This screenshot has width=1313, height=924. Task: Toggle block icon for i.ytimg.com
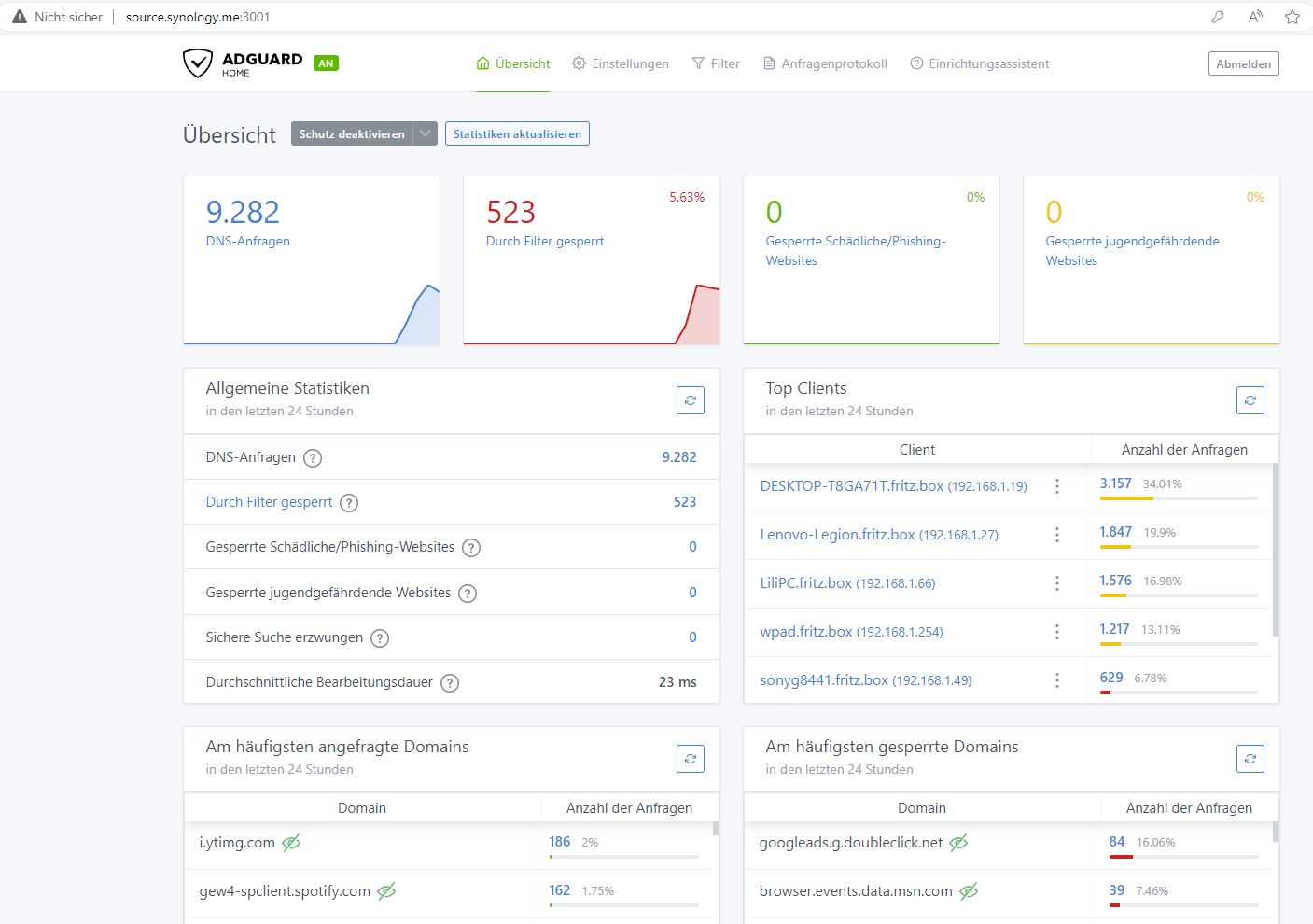pyautogui.click(x=291, y=843)
